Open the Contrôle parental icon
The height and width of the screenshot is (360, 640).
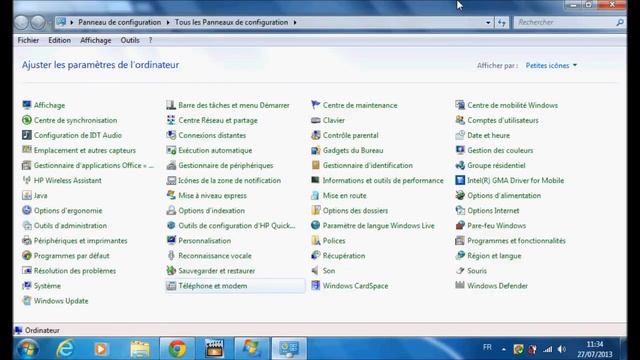pos(316,135)
